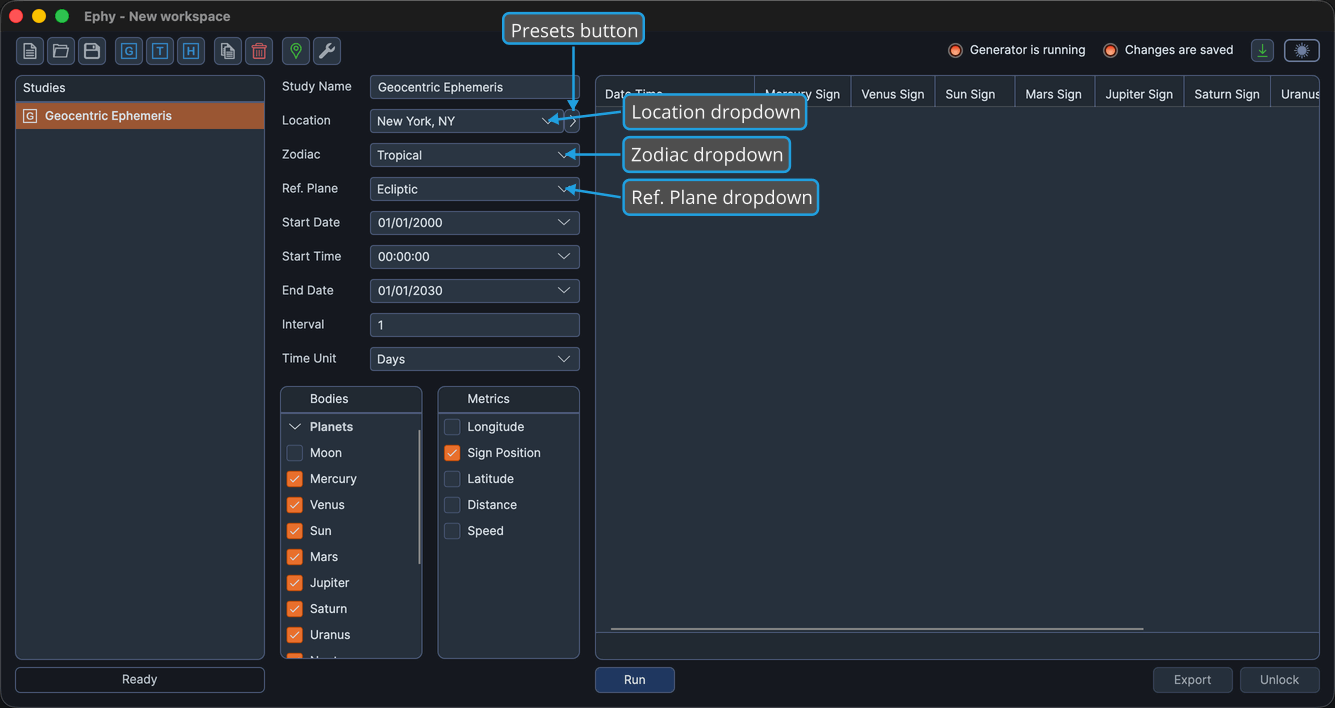Image resolution: width=1335 pixels, height=708 pixels.
Task: Uncheck the Saturn checkbox
Action: 295,609
